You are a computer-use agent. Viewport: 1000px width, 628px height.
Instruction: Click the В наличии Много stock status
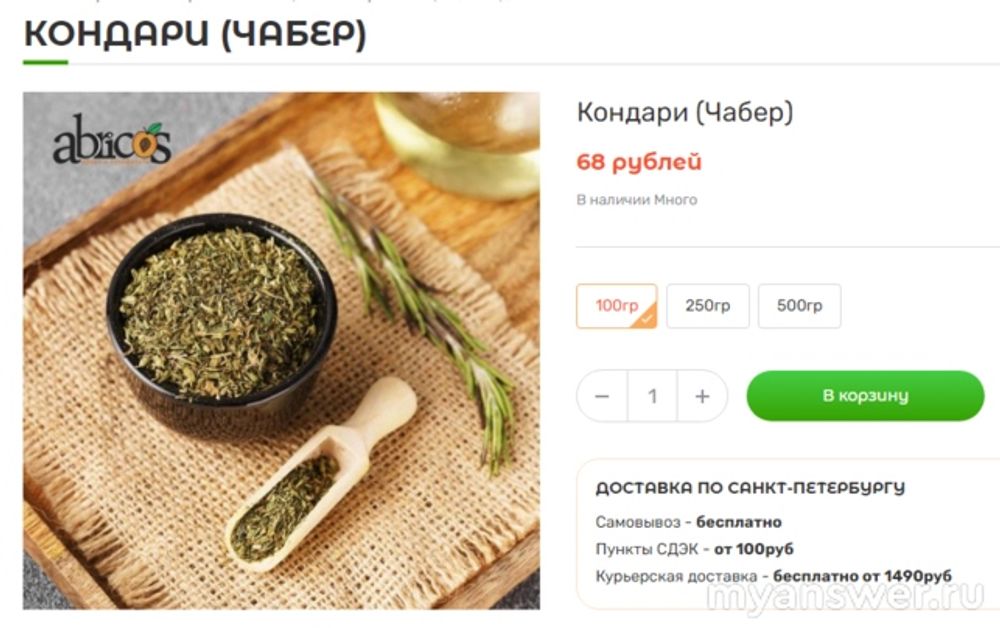point(636,200)
